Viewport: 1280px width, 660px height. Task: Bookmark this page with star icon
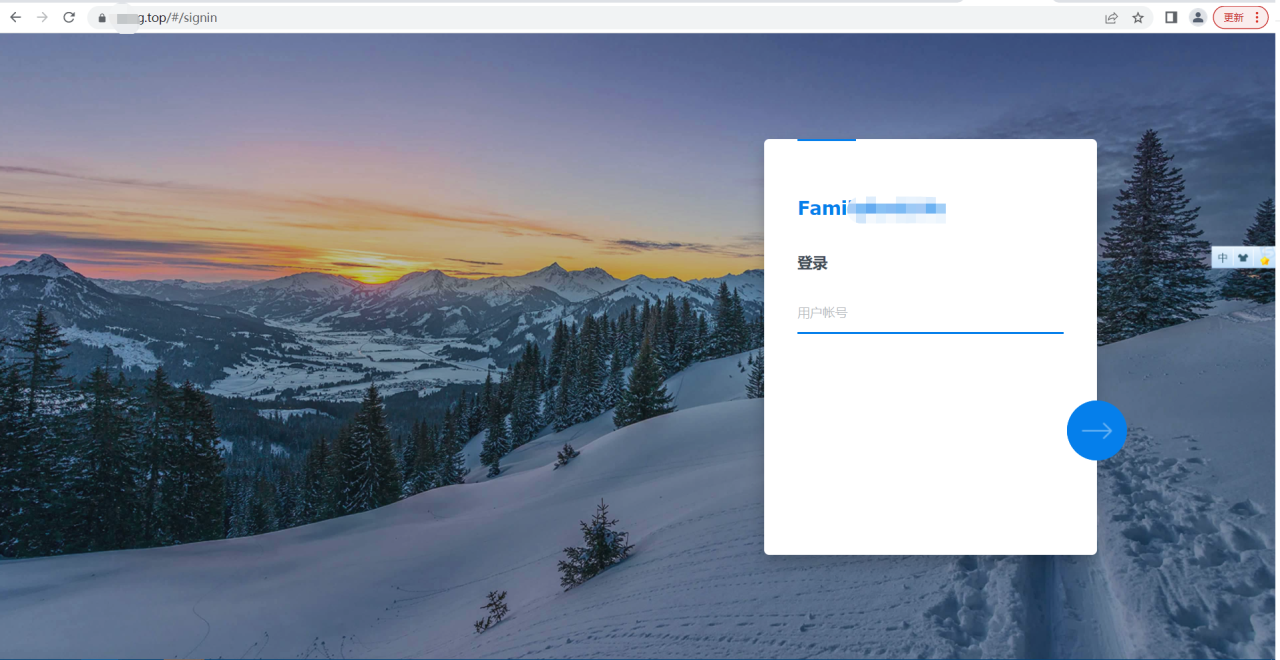coord(1138,18)
